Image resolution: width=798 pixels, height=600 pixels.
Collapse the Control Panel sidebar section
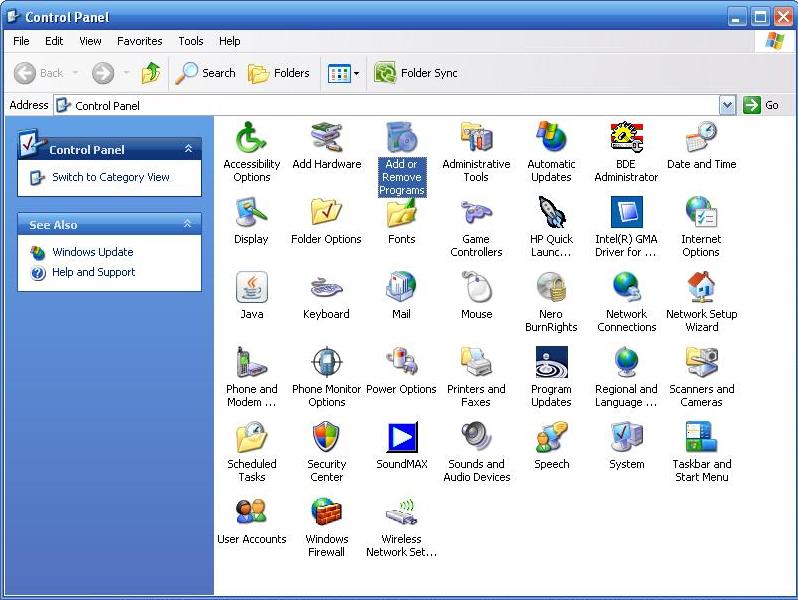[x=188, y=149]
